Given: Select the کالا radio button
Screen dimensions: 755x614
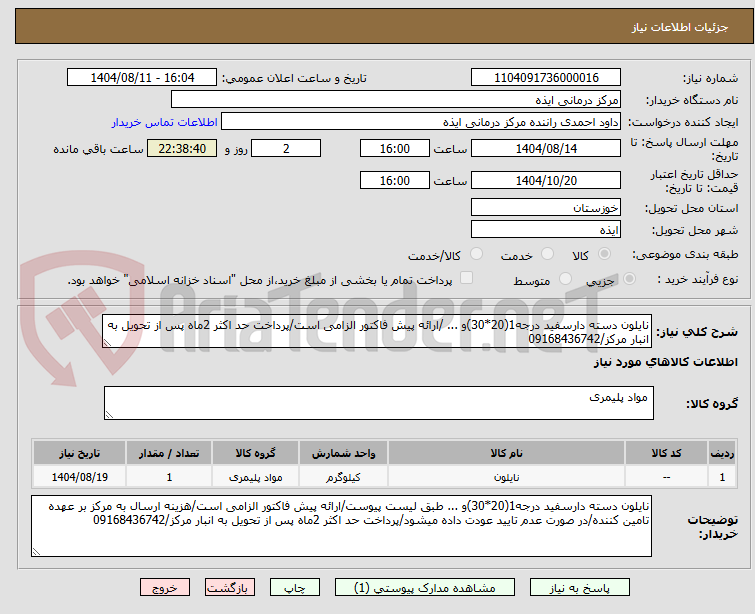Looking at the screenshot, I should click(604, 254).
